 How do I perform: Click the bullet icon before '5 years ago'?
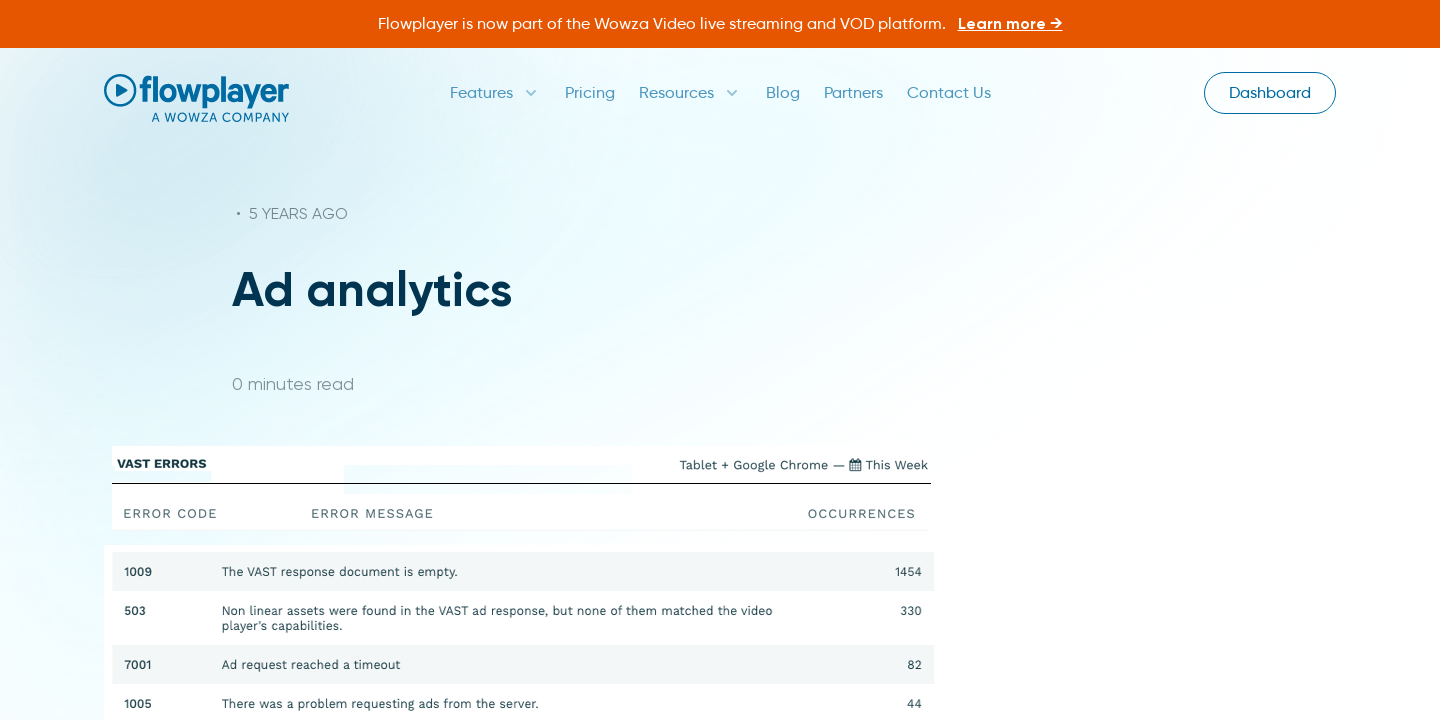(x=237, y=213)
